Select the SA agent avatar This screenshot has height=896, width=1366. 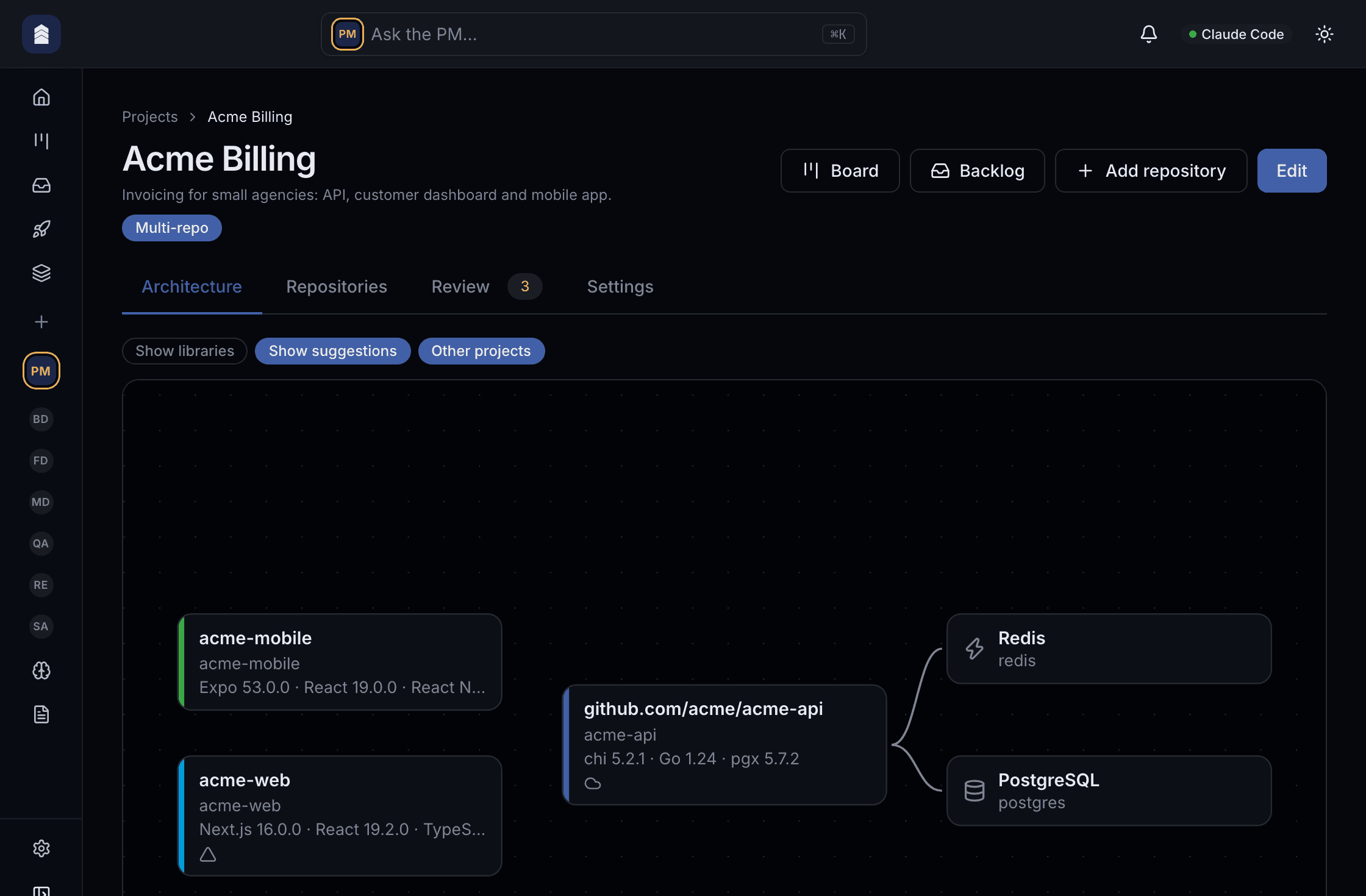coord(41,627)
